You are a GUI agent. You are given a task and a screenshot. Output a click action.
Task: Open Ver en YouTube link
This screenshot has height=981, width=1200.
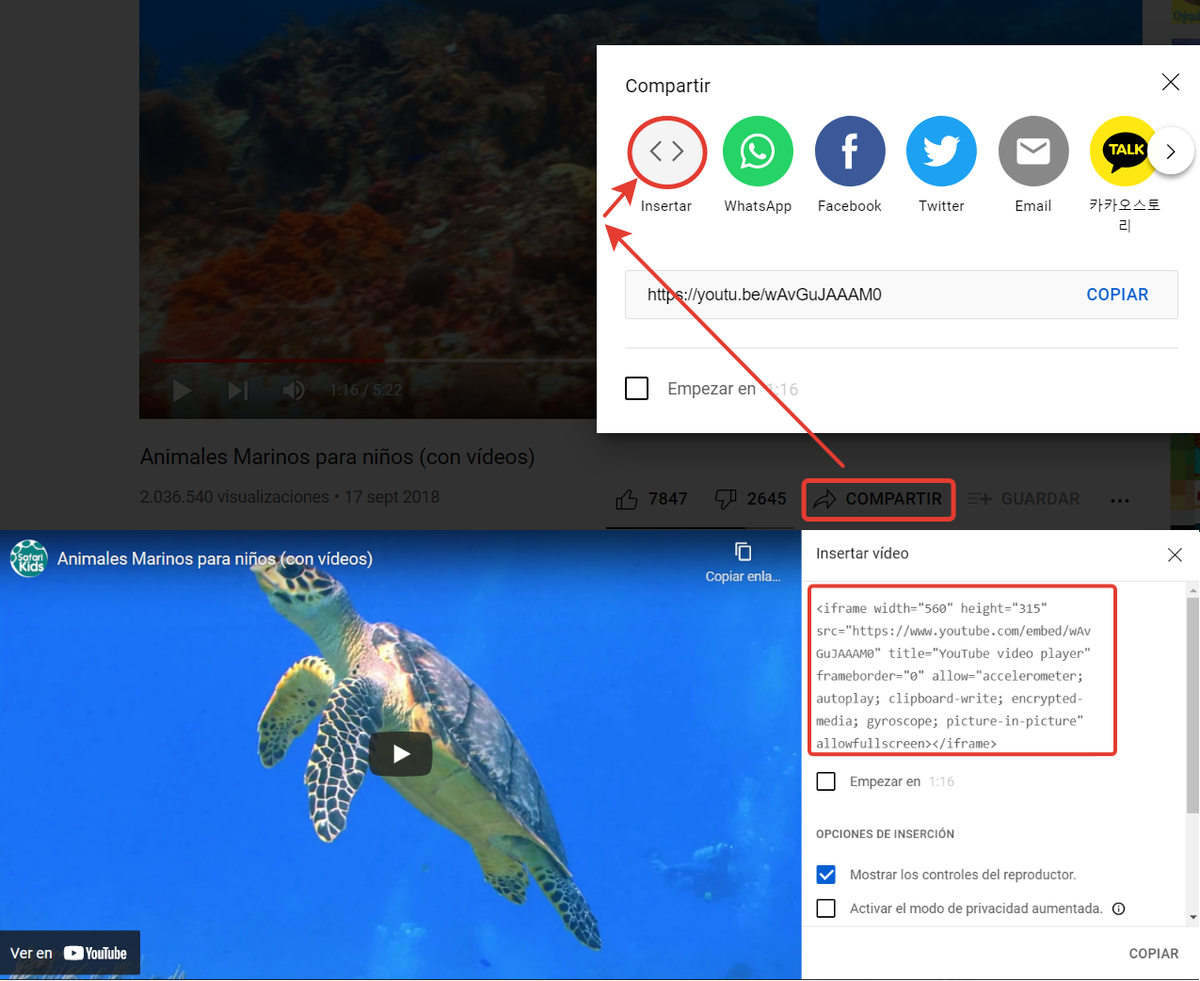click(69, 953)
